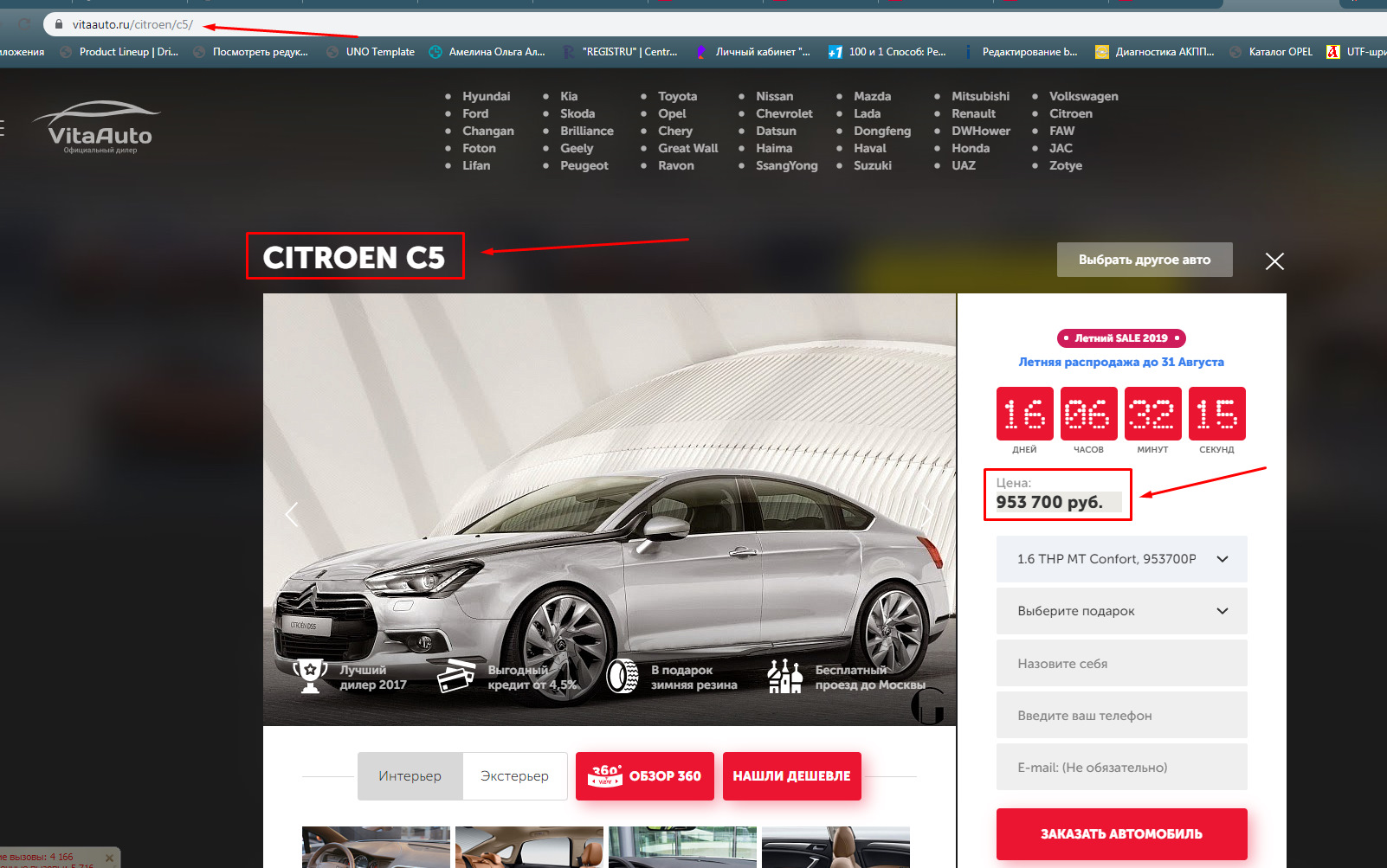
Task: Open the Личный кабинет bookmark
Action: point(753,52)
